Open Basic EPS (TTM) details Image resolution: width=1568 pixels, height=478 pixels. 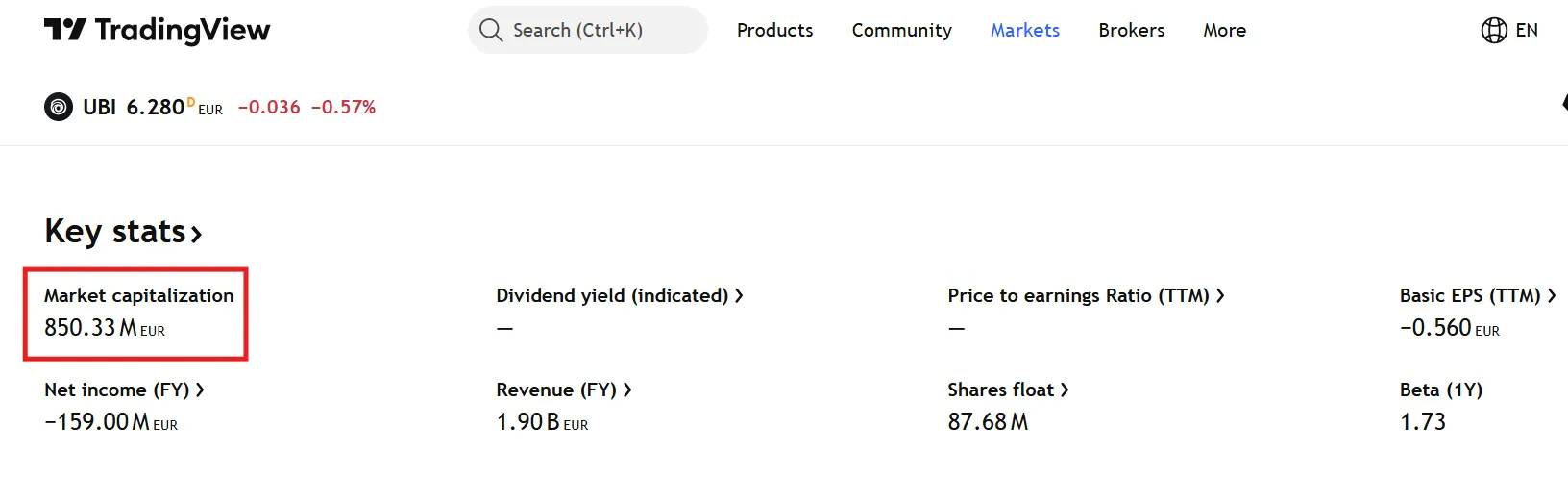(x=1551, y=295)
